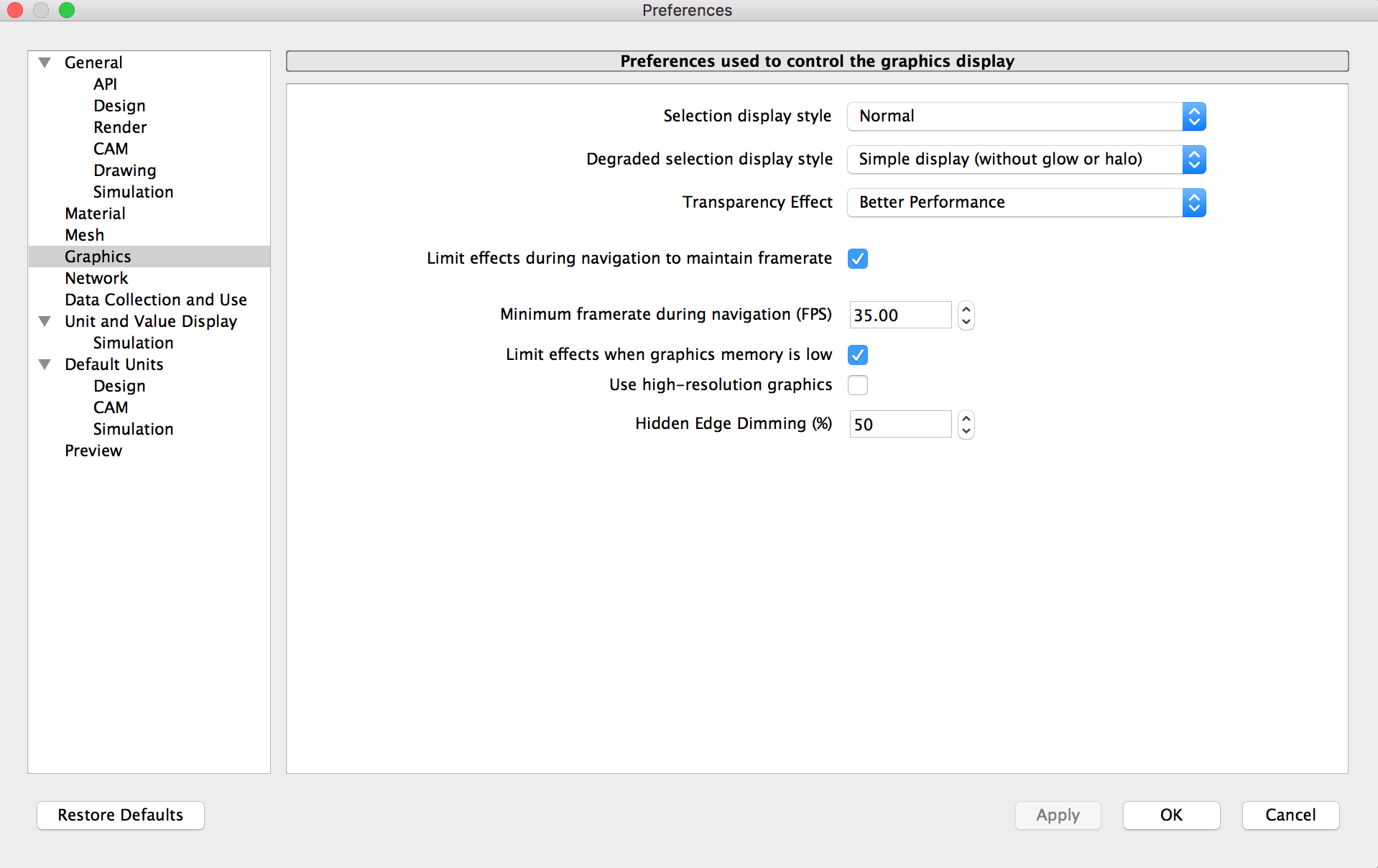1378x868 pixels.
Task: Select Design under General
Action: 119,106
